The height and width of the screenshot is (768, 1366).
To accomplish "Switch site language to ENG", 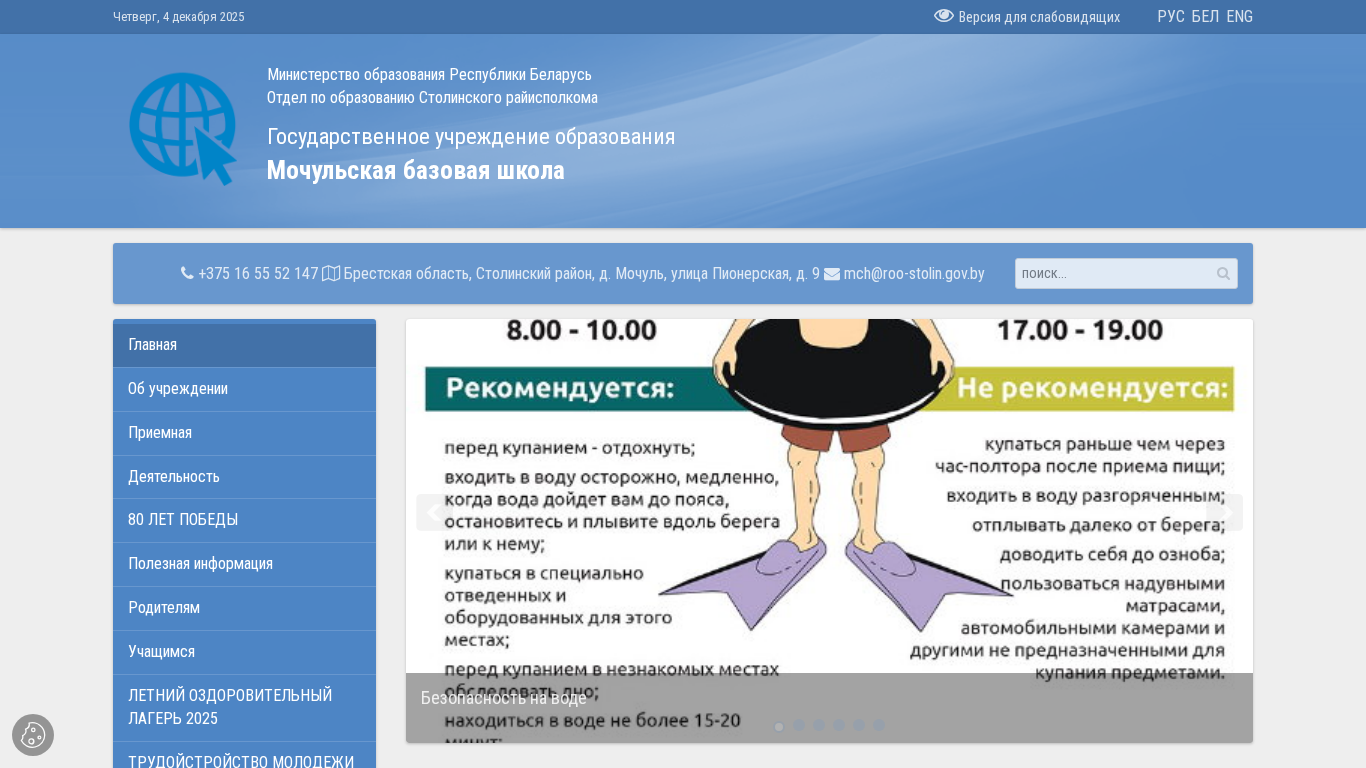I will (1240, 17).
